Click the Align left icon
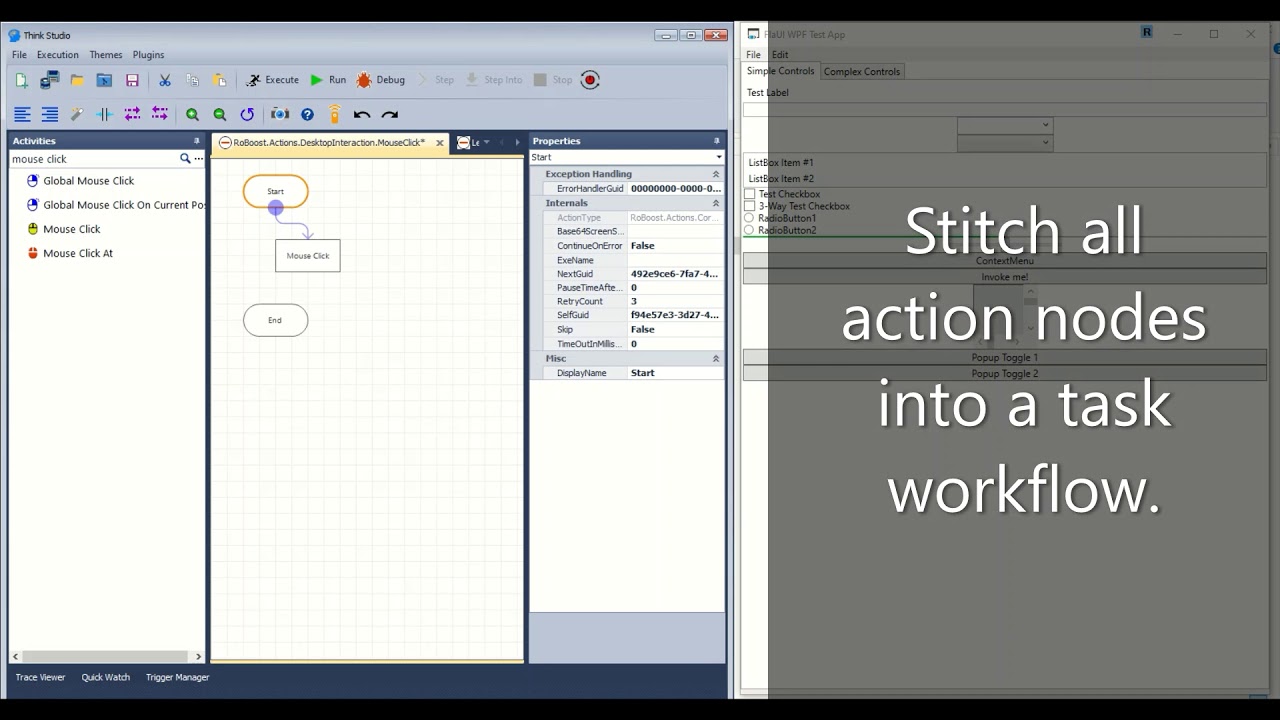 (x=22, y=114)
